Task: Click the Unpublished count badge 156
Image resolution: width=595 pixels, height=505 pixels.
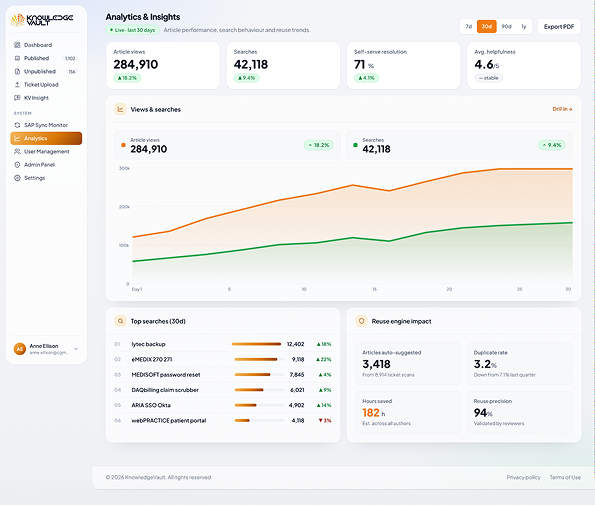Action: pyautogui.click(x=72, y=72)
